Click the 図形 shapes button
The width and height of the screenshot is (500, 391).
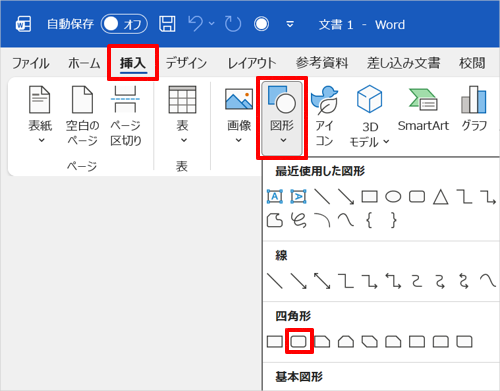(x=282, y=118)
